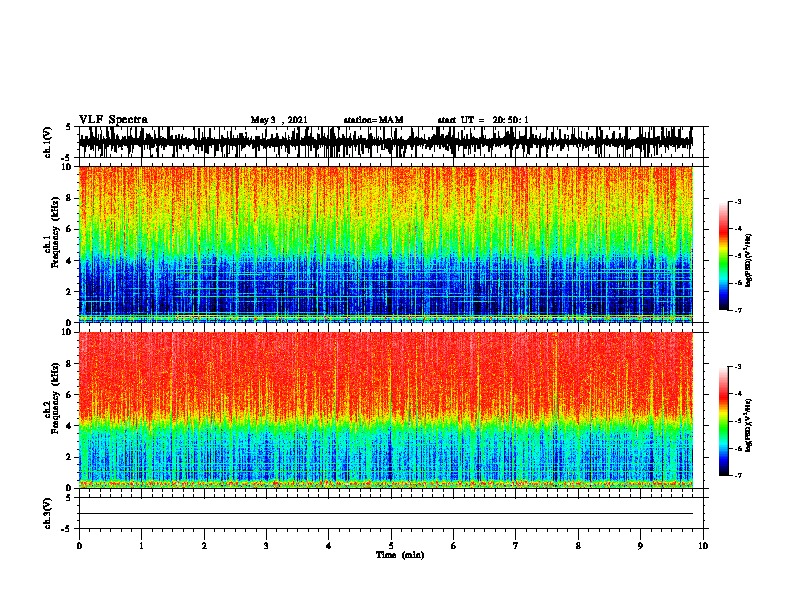The height and width of the screenshot is (612, 792).
Task: Click time axis tick label "1"
Action: pyautogui.click(x=141, y=546)
